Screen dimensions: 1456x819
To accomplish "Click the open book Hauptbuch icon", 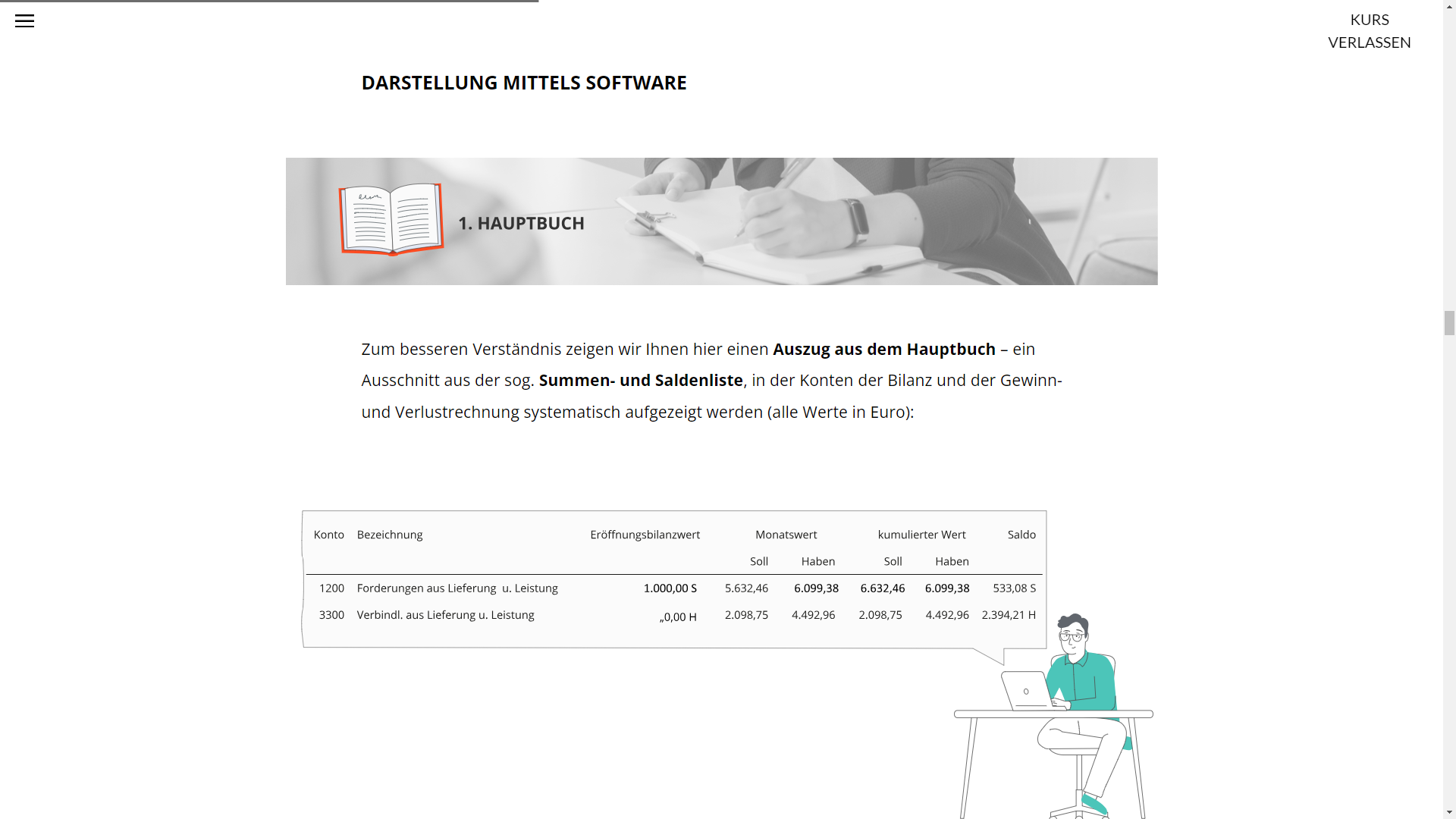I will pos(391,219).
